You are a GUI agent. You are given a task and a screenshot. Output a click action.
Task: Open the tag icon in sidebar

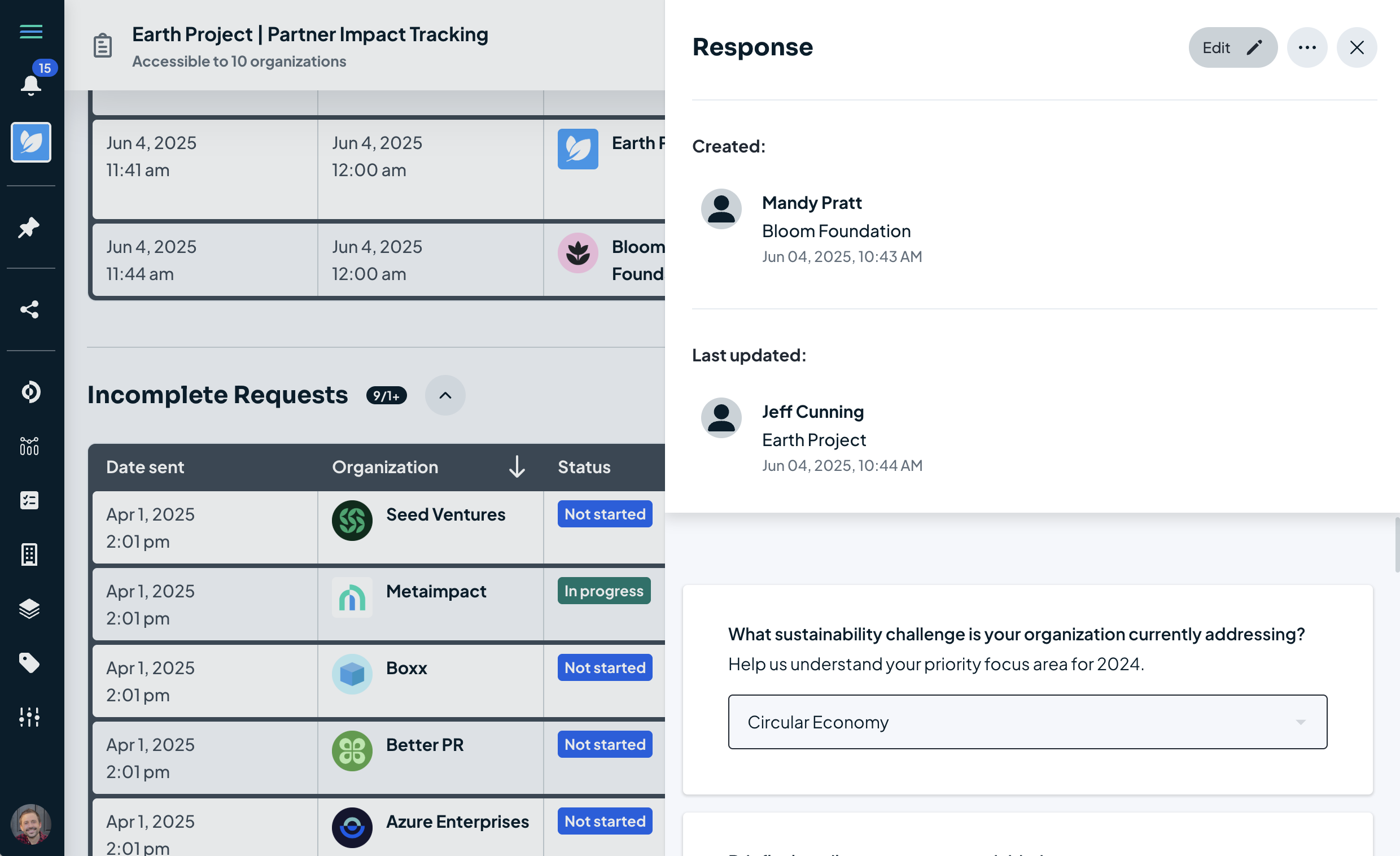(29, 663)
